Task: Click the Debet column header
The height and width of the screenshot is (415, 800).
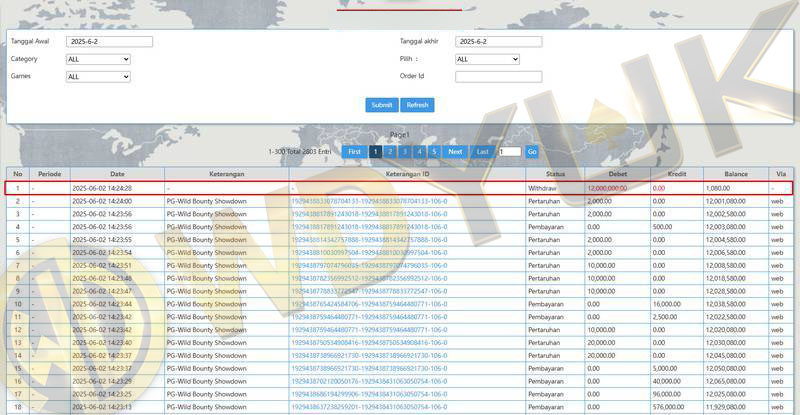Action: 617,174
